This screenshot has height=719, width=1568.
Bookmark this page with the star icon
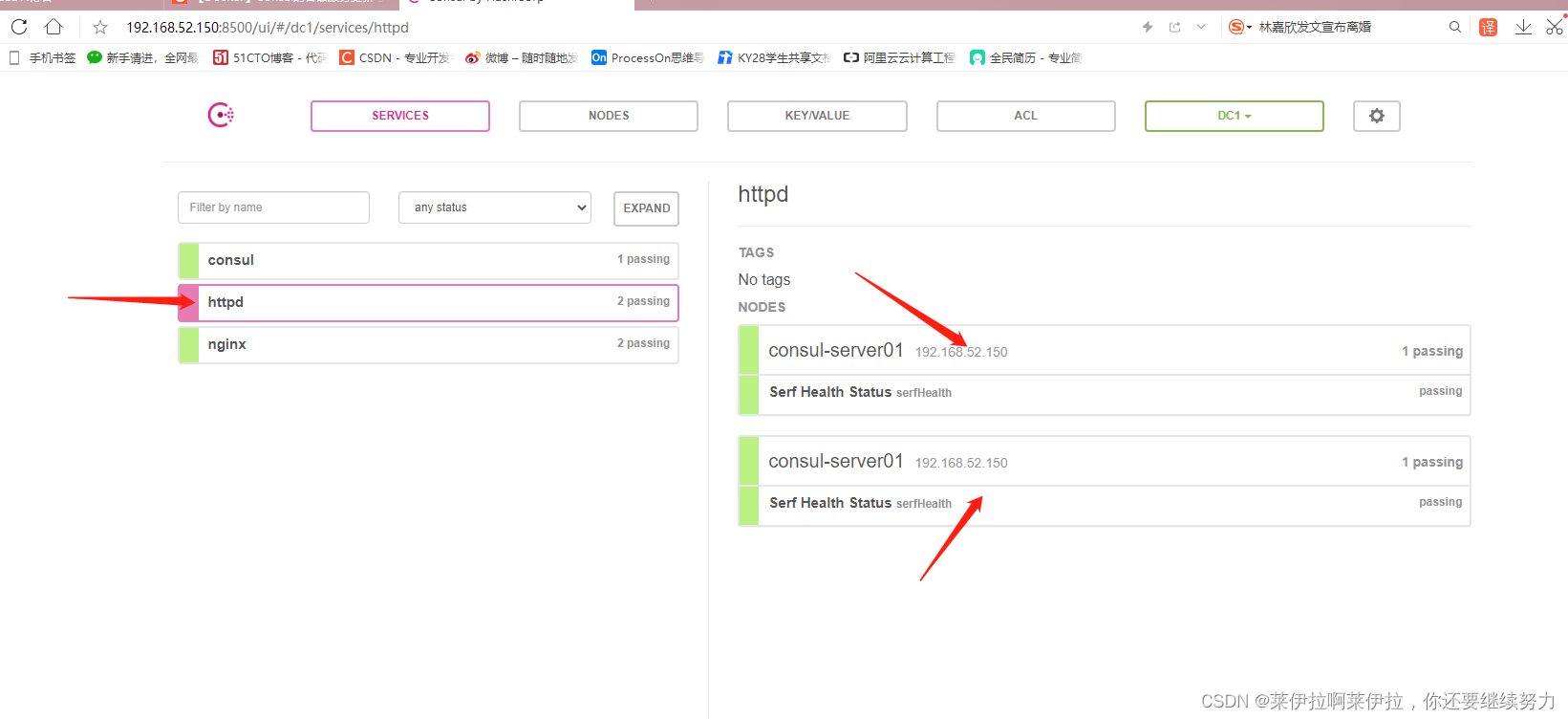(x=100, y=27)
